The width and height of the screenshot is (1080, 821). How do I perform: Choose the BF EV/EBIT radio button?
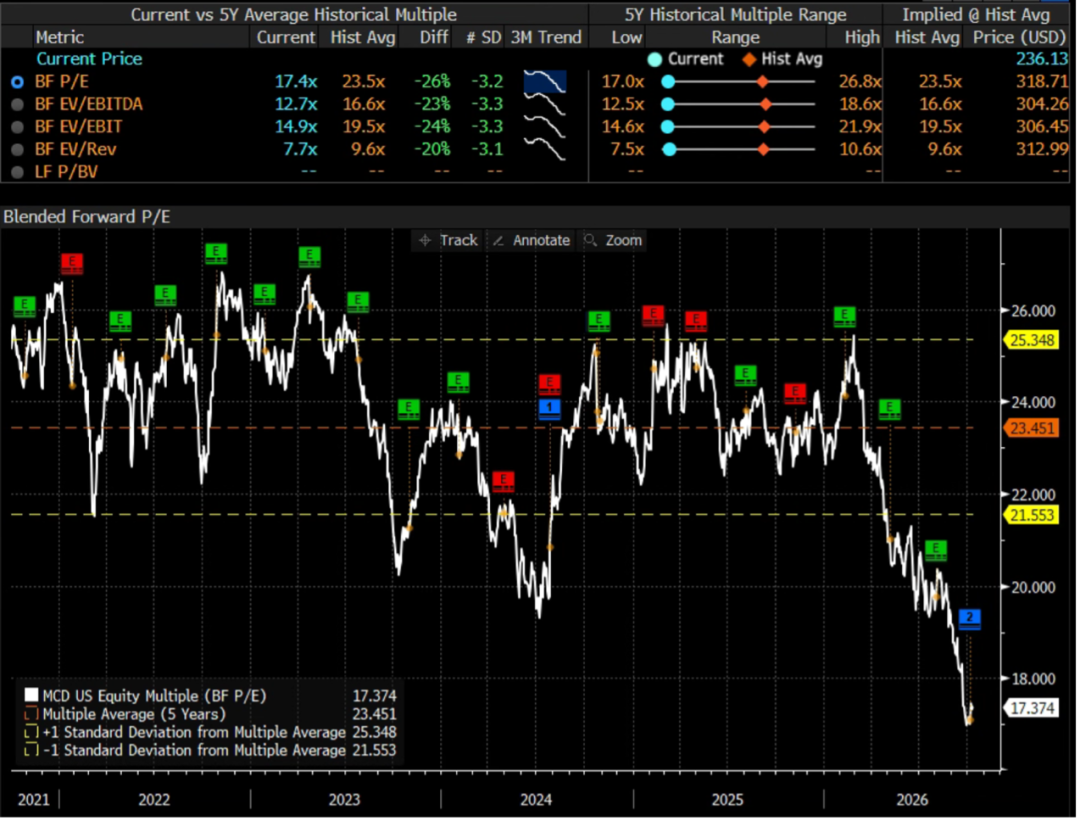tap(17, 127)
